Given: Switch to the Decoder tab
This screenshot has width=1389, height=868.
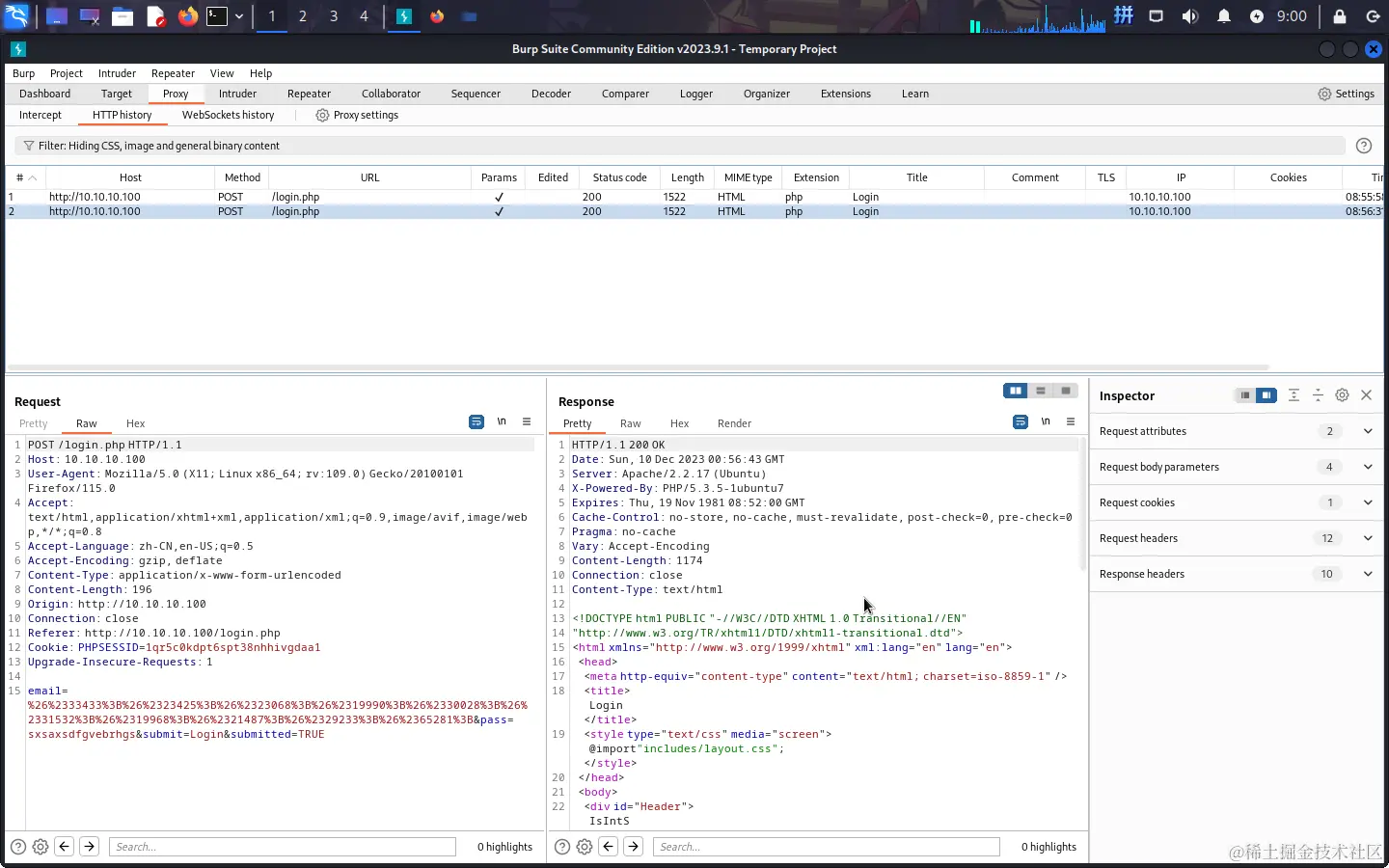Looking at the screenshot, I should coord(551,94).
